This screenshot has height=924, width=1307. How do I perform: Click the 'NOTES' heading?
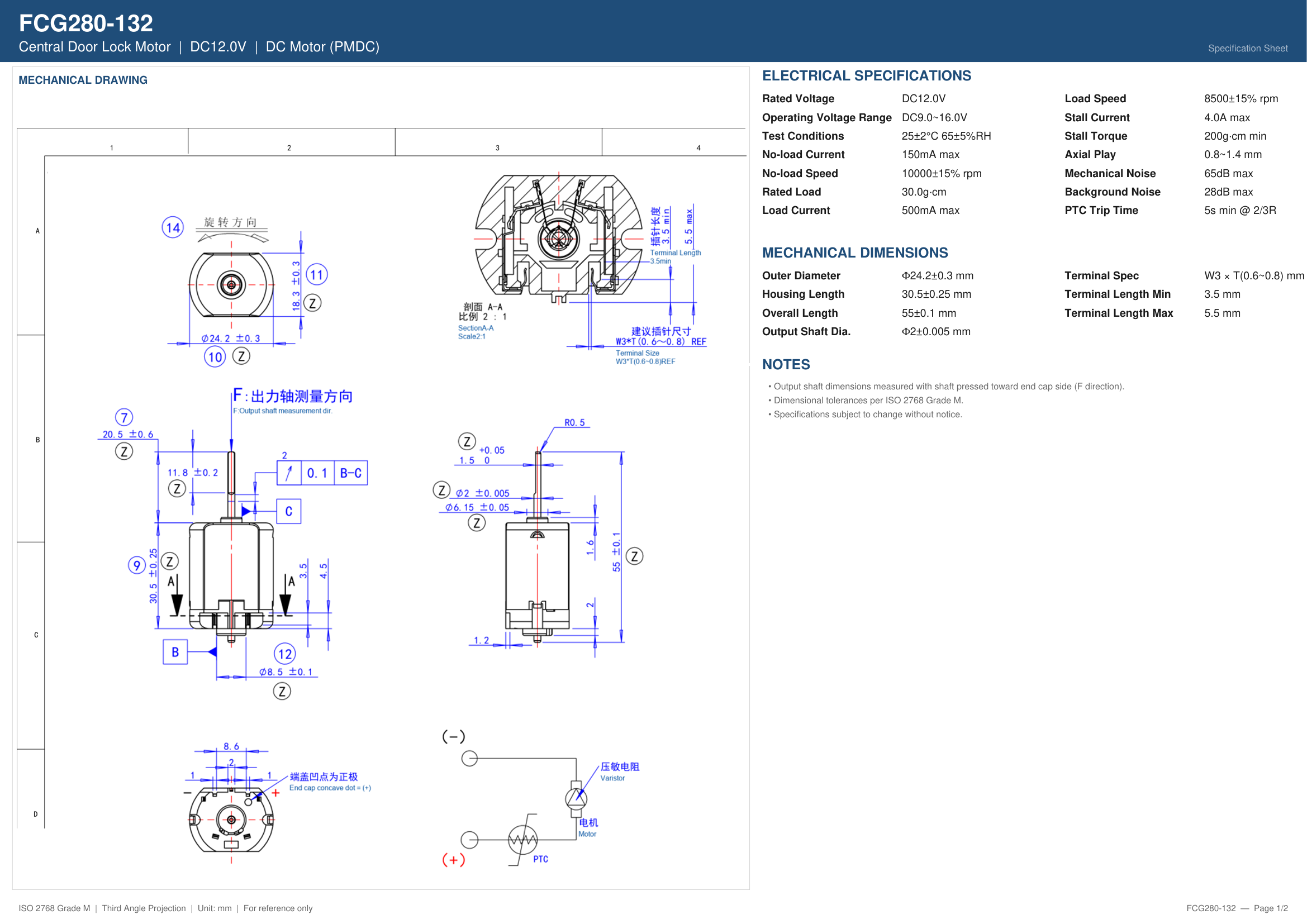786,365
